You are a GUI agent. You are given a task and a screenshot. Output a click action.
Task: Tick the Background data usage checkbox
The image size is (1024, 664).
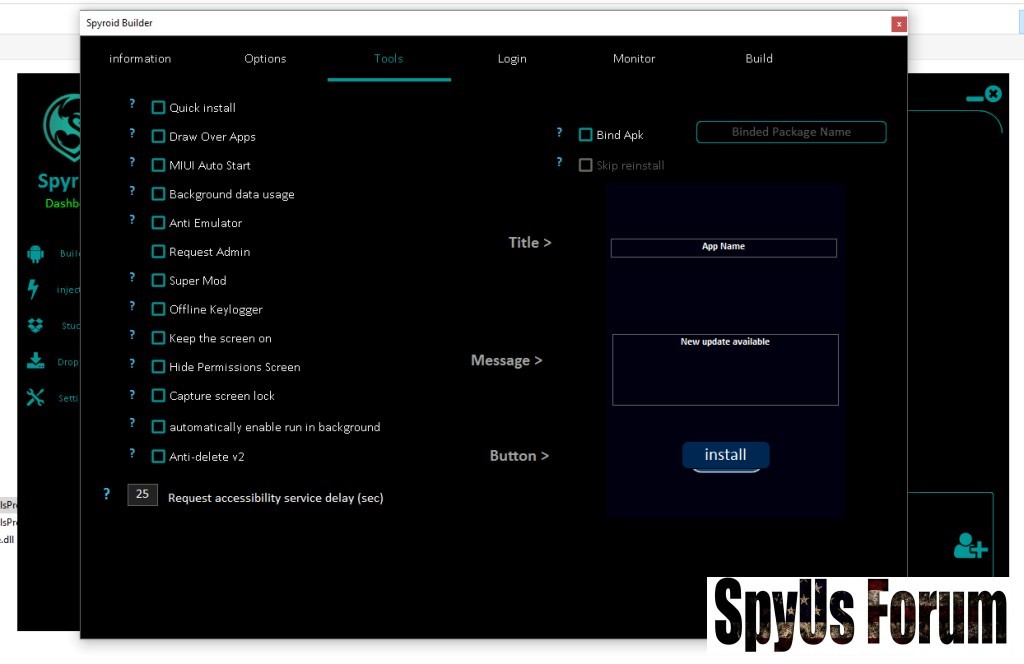(x=158, y=194)
